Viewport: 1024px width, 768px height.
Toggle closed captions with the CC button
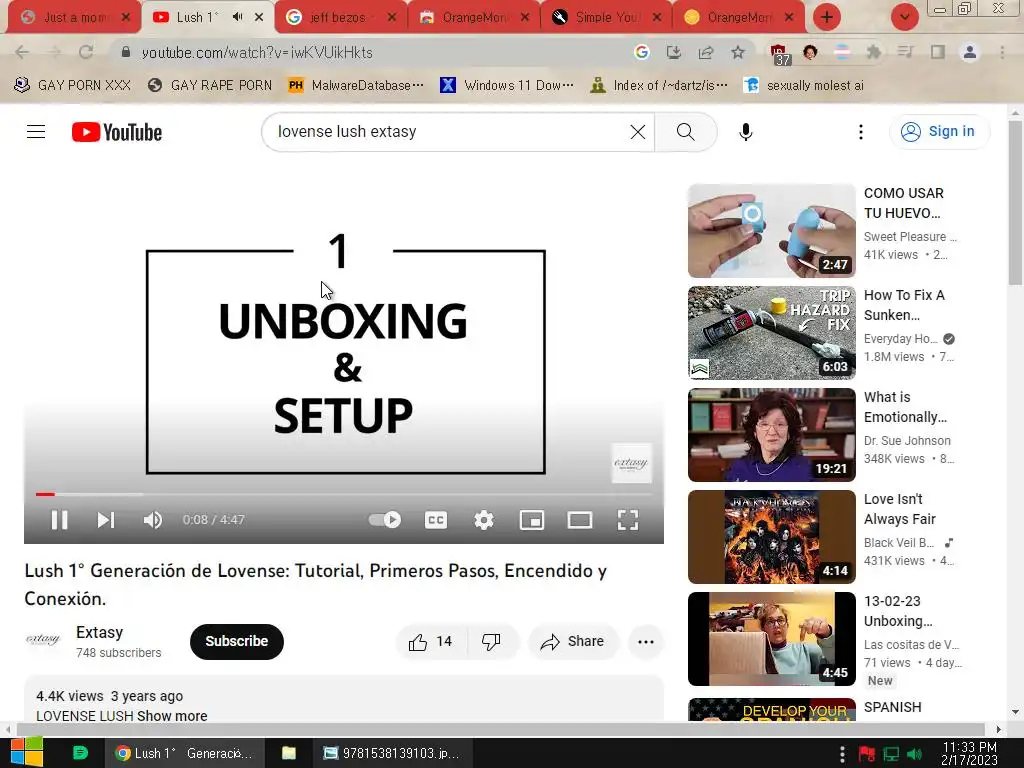point(436,520)
